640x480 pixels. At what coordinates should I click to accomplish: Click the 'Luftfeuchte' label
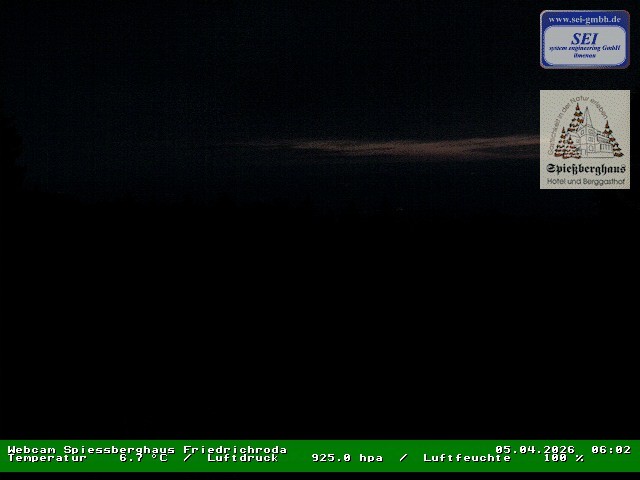click(x=467, y=458)
